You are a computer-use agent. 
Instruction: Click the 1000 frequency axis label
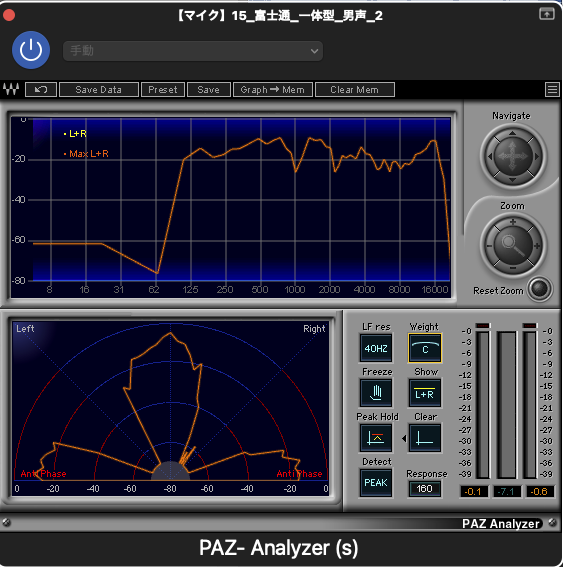click(x=295, y=290)
